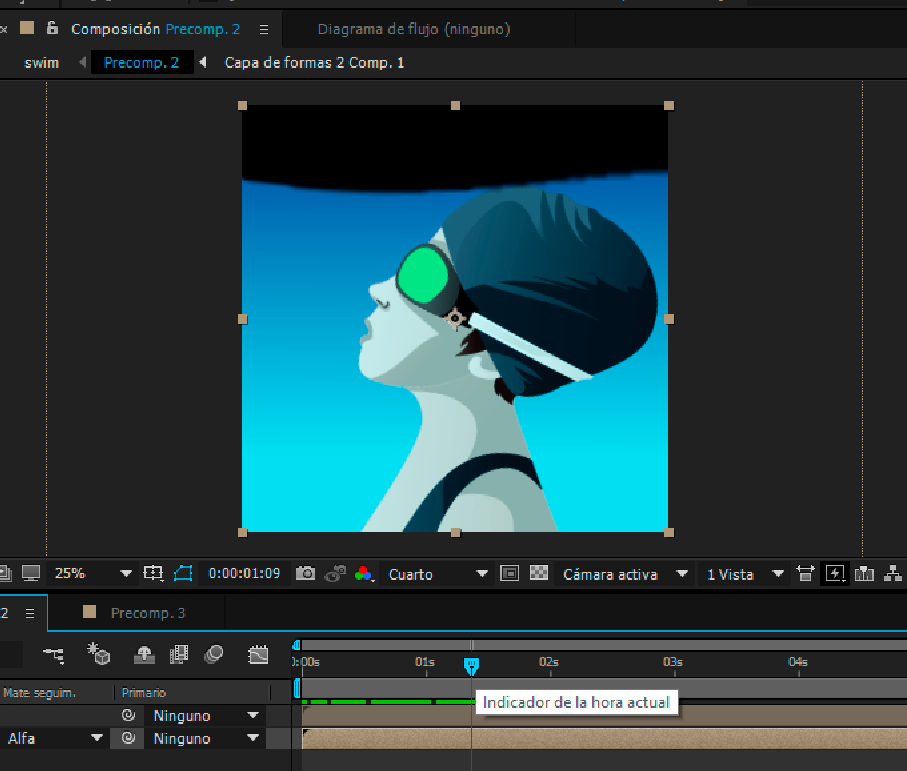907x771 pixels.
Task: Switch to the Precomp. 3 timeline tab
Action: [x=148, y=613]
